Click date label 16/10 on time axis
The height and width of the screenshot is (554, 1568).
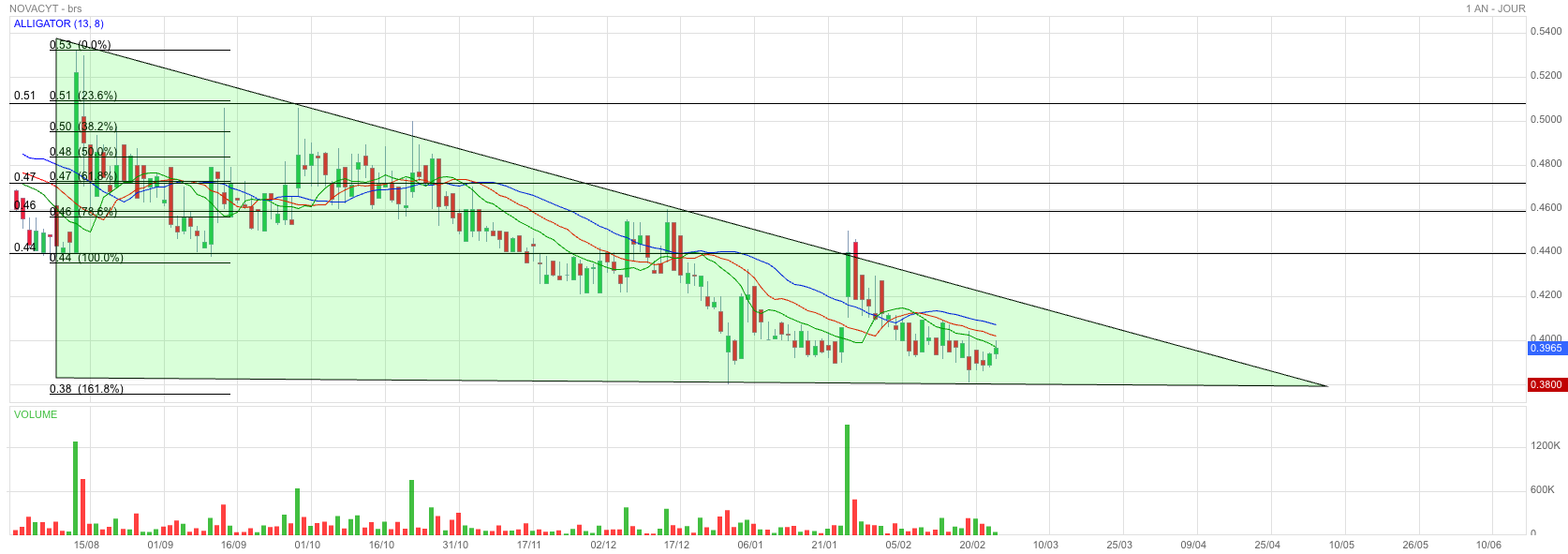[x=381, y=545]
